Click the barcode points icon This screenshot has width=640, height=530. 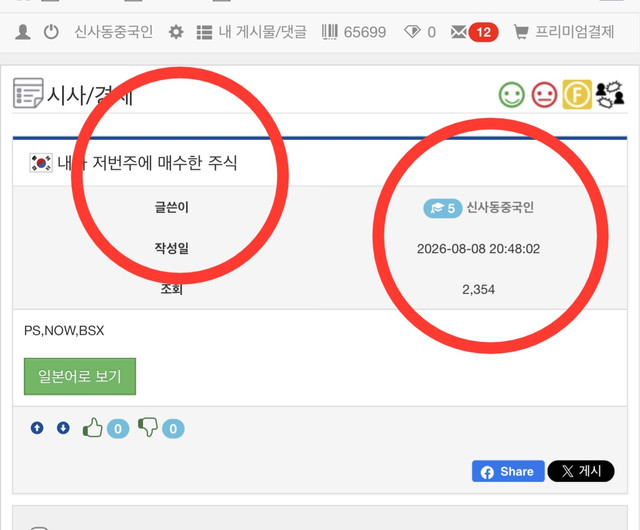[x=330, y=32]
